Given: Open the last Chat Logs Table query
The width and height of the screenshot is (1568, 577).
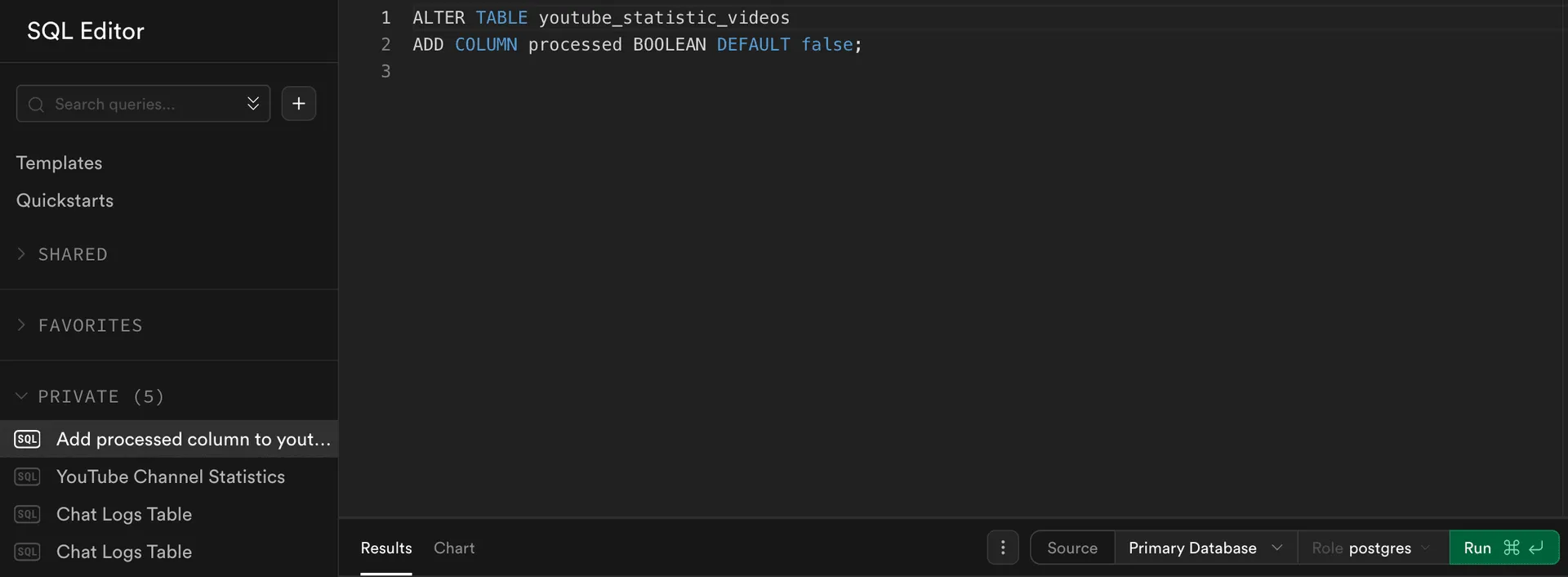Looking at the screenshot, I should pos(169,552).
